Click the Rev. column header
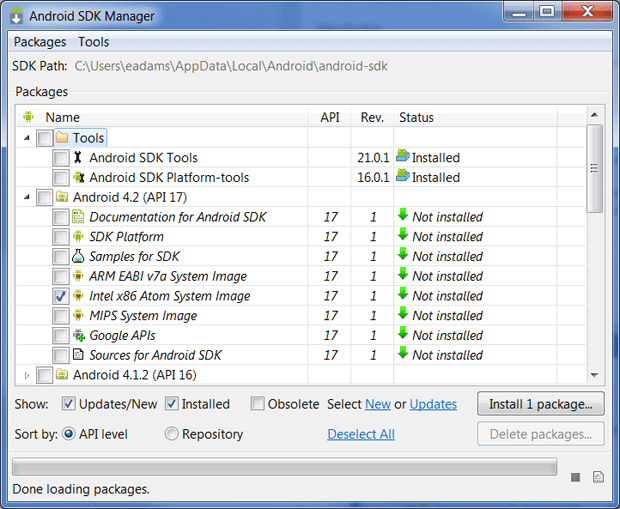 (x=372, y=117)
